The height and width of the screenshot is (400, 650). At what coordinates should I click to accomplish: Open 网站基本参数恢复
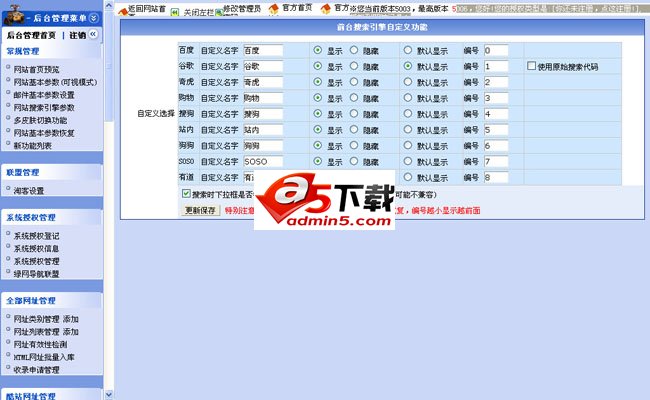(44, 133)
